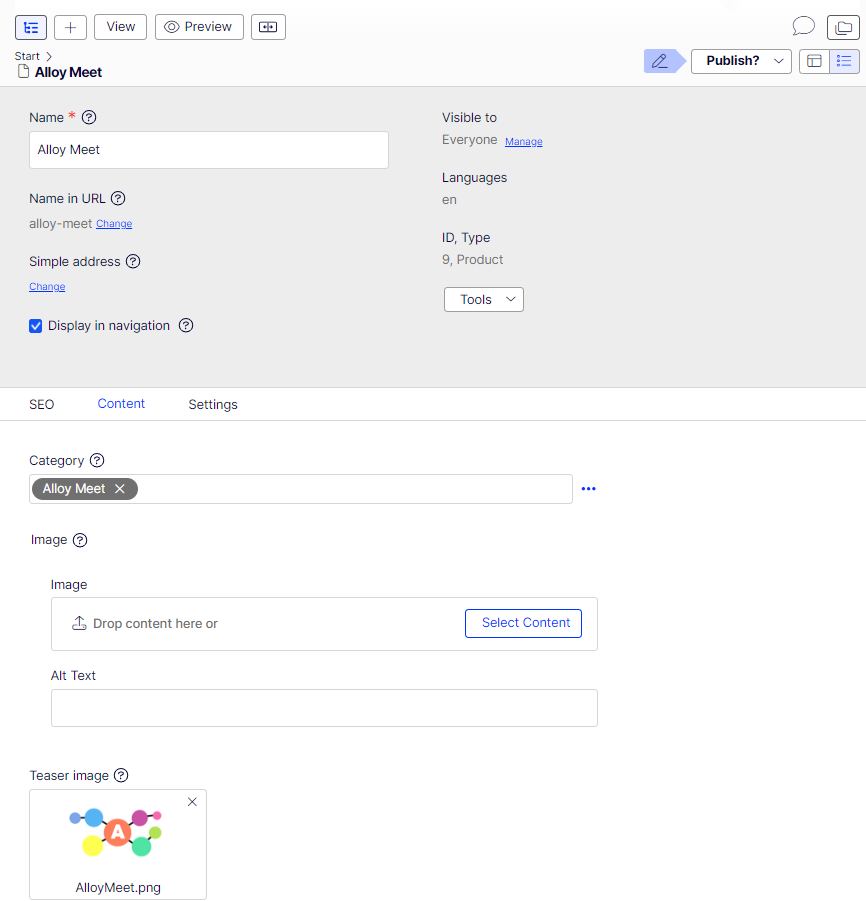Click the help icon next to Name in URL
The height and width of the screenshot is (901, 866).
118,198
